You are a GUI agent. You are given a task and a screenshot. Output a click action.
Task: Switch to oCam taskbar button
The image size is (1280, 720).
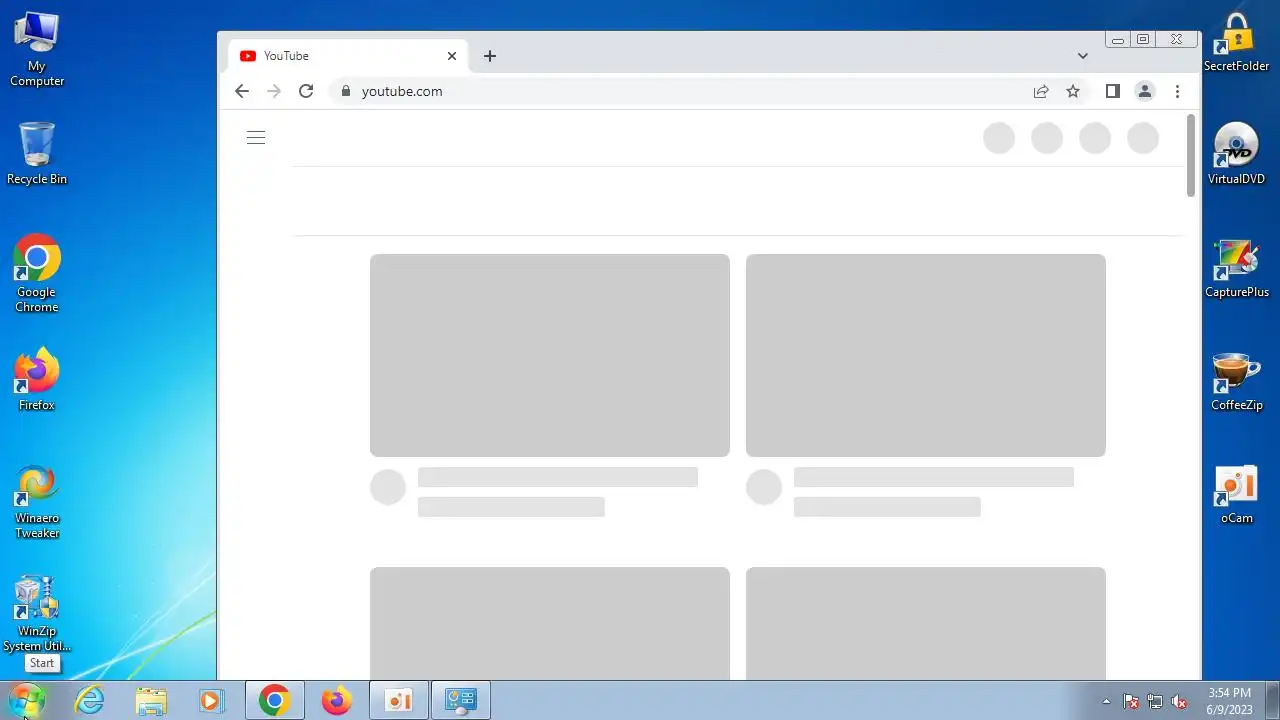point(399,700)
